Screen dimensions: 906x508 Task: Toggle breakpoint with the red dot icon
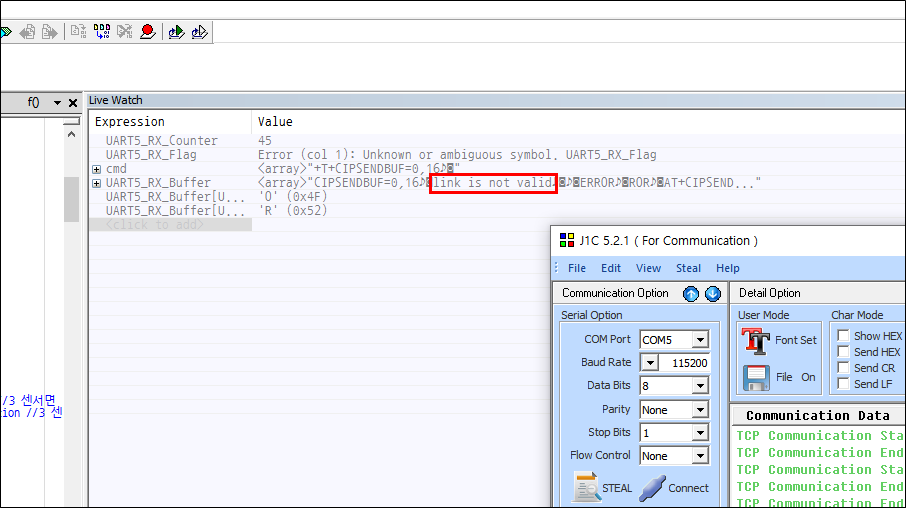click(148, 31)
